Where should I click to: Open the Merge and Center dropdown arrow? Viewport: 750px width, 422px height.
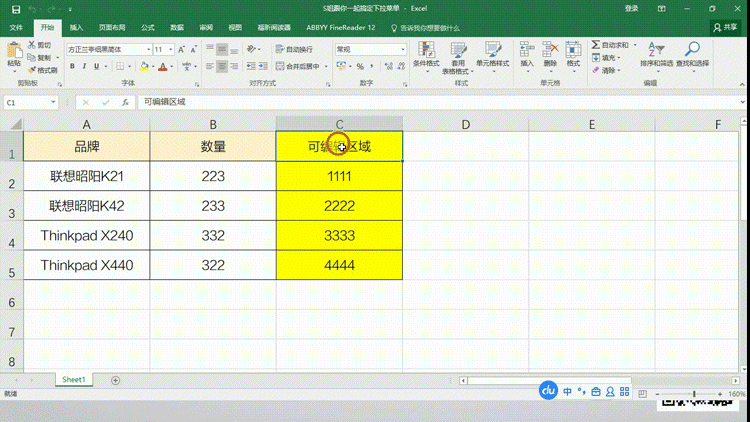[x=326, y=67]
